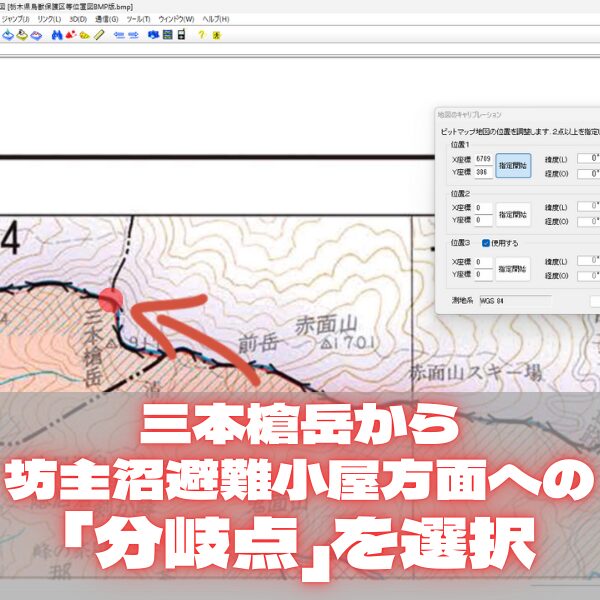Open the ジャンプ(J) menu
The width and height of the screenshot is (600, 600).
pos(17,19)
